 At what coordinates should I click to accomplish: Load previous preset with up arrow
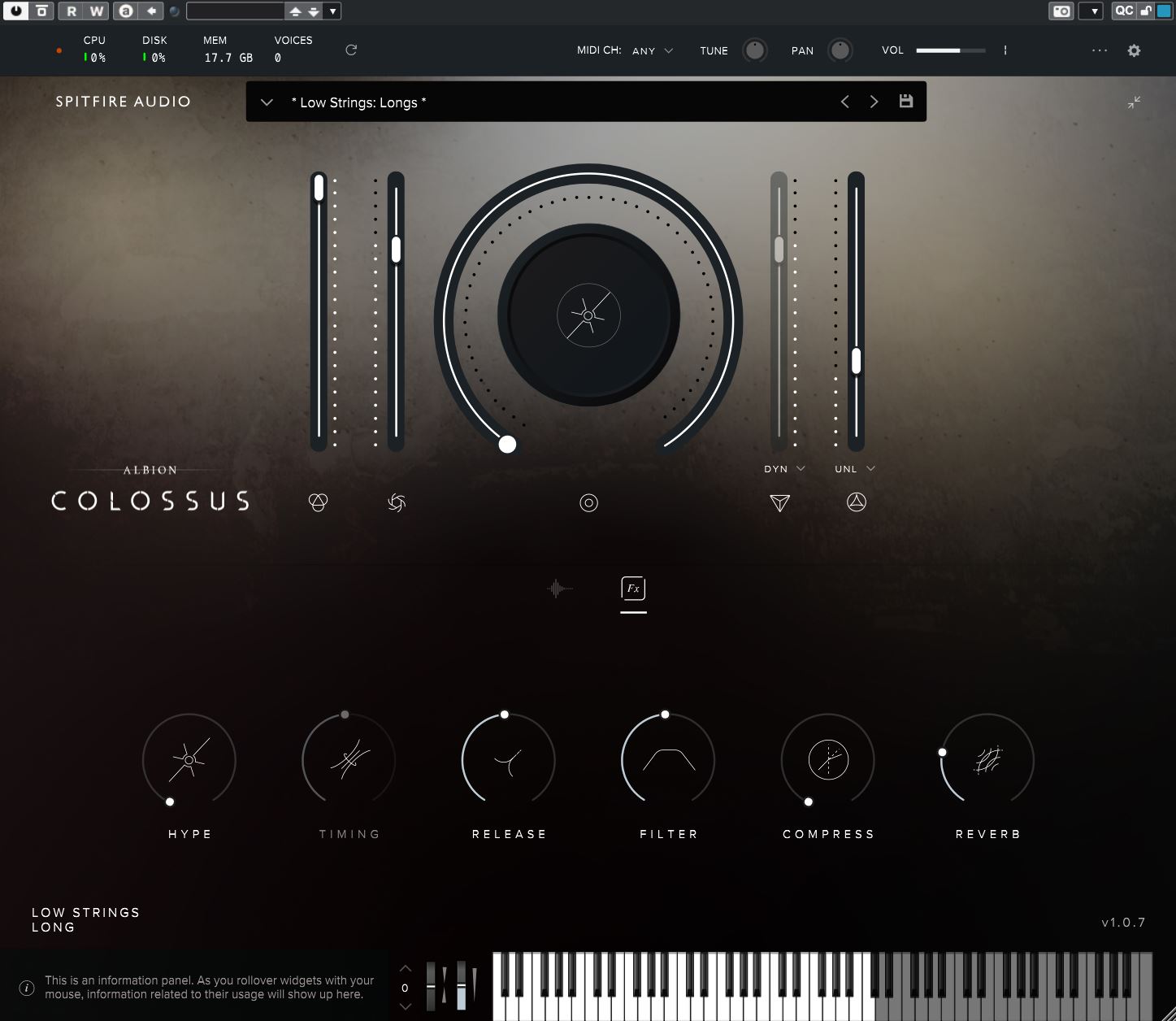coord(295,11)
